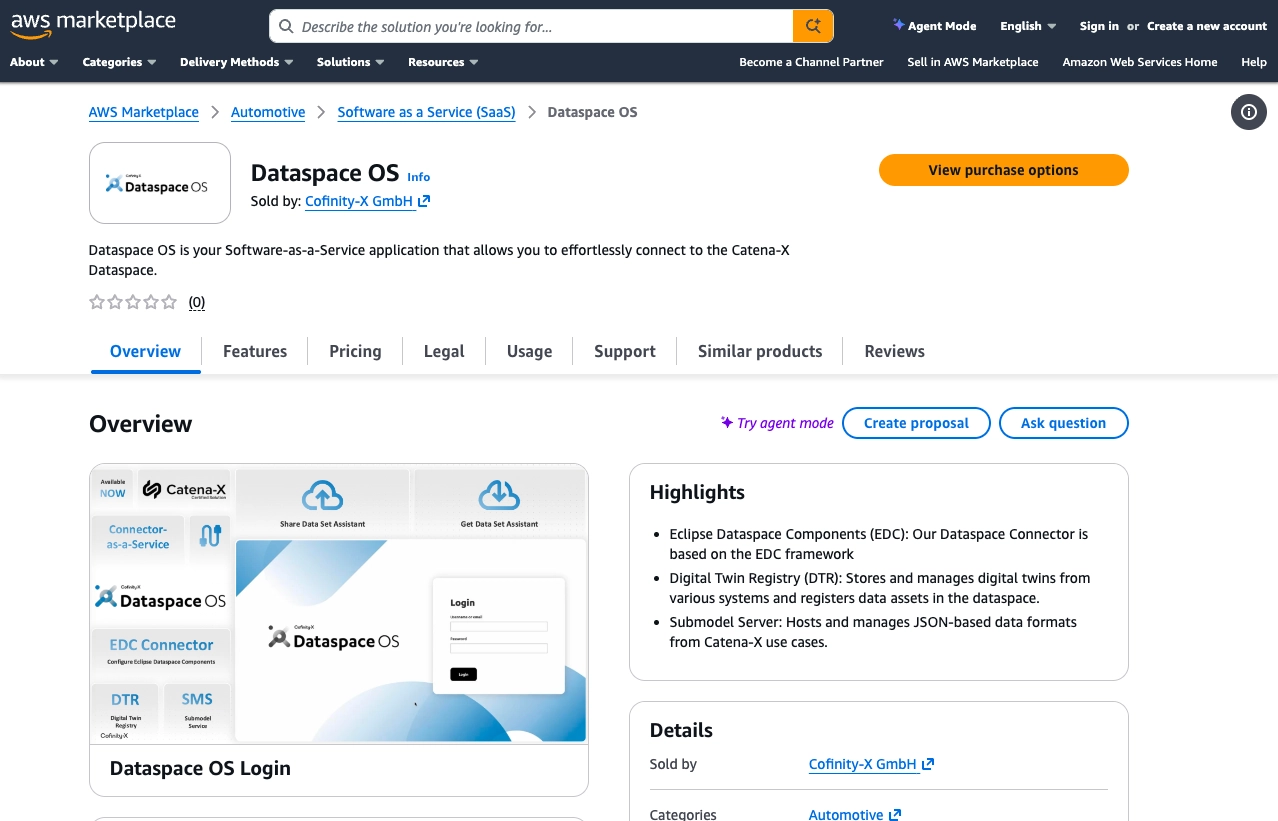Screen dimensions: 1278x821
Task: Open Amazon Web Services Home link
Action: point(1140,62)
